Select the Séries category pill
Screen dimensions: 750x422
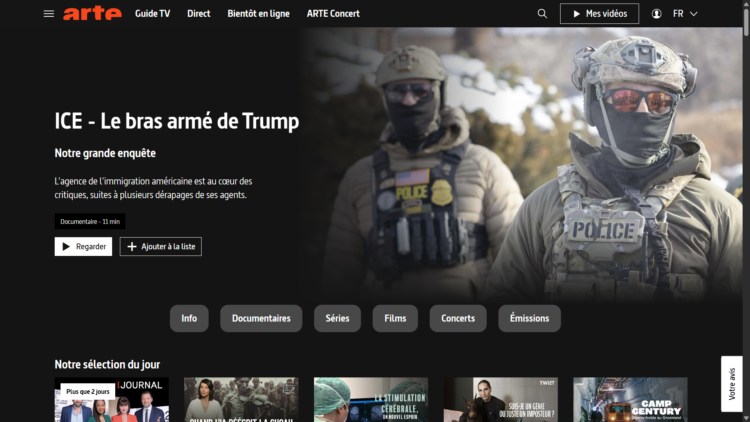click(337, 318)
